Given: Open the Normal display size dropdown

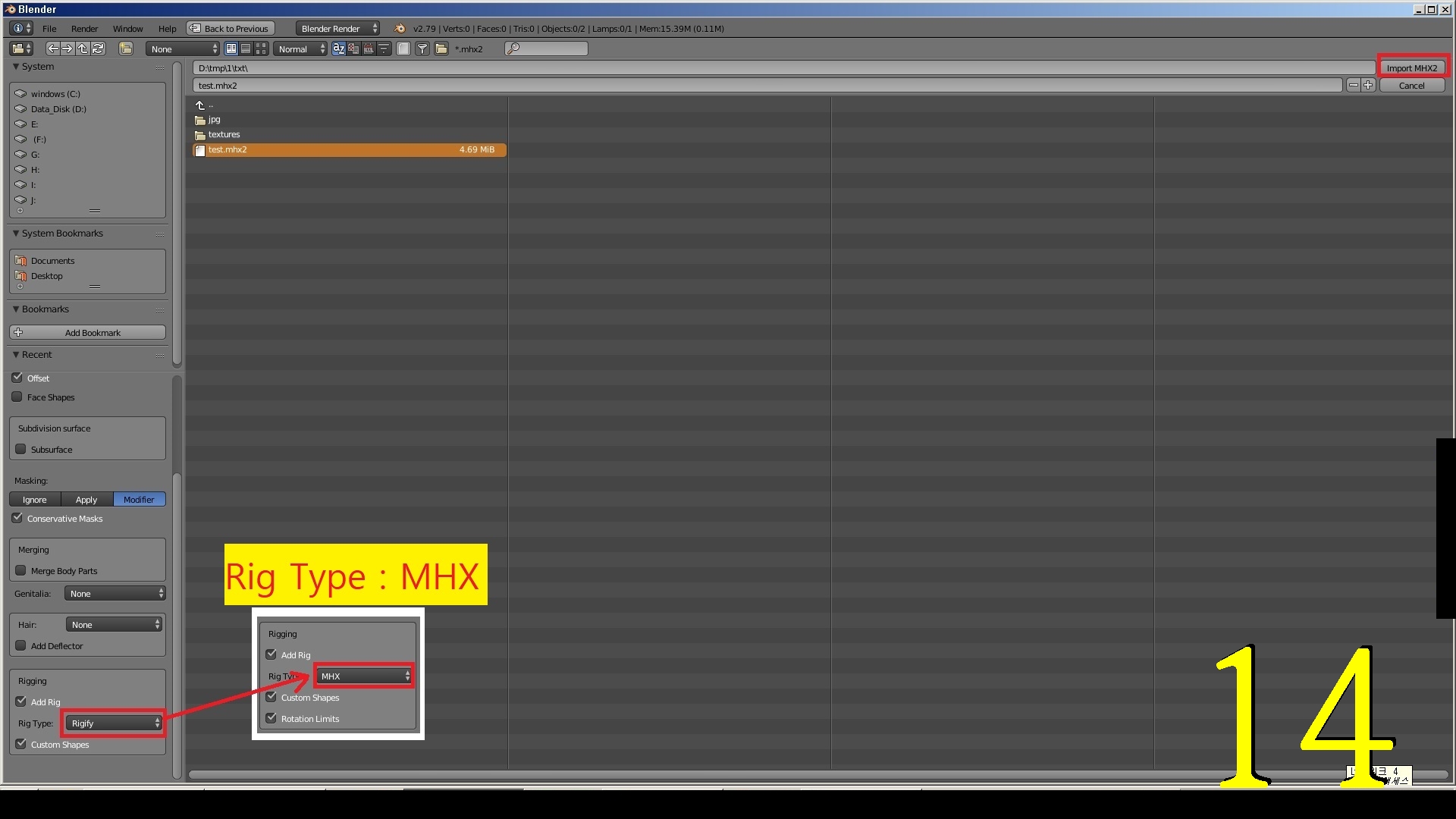Looking at the screenshot, I should tap(300, 49).
